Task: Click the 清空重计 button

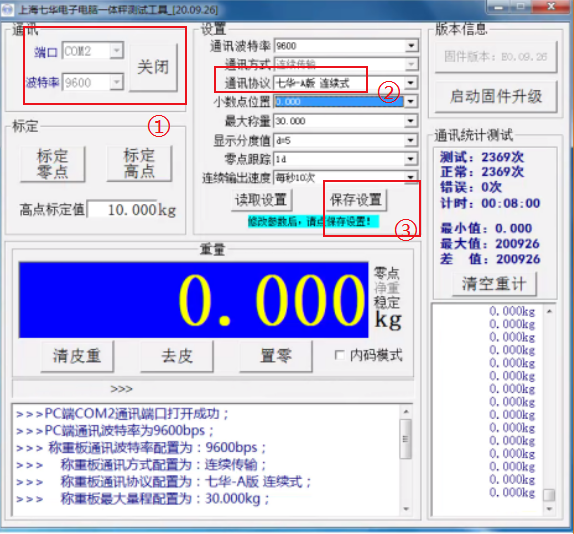Action: (x=494, y=284)
